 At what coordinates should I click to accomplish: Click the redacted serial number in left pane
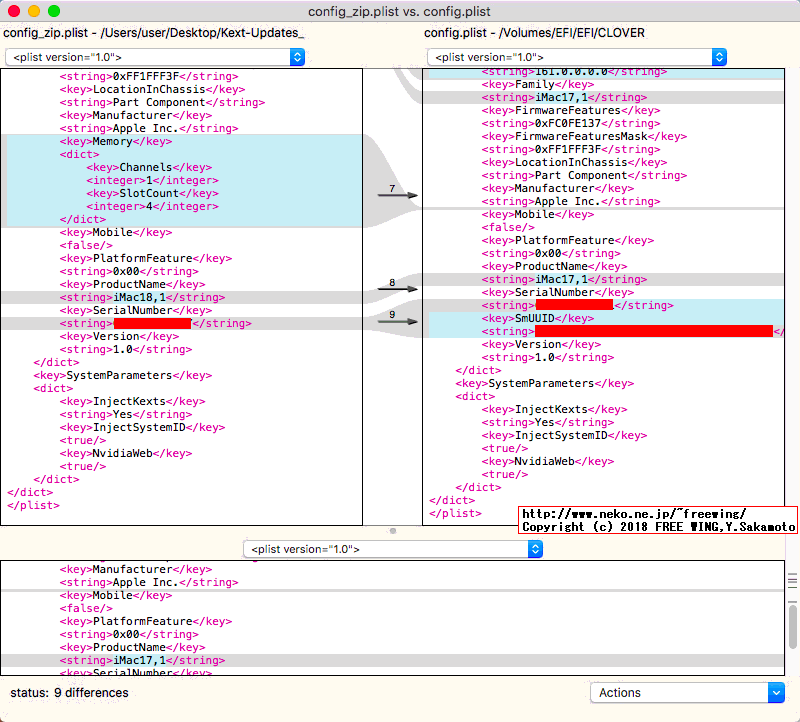pyautogui.click(x=152, y=323)
